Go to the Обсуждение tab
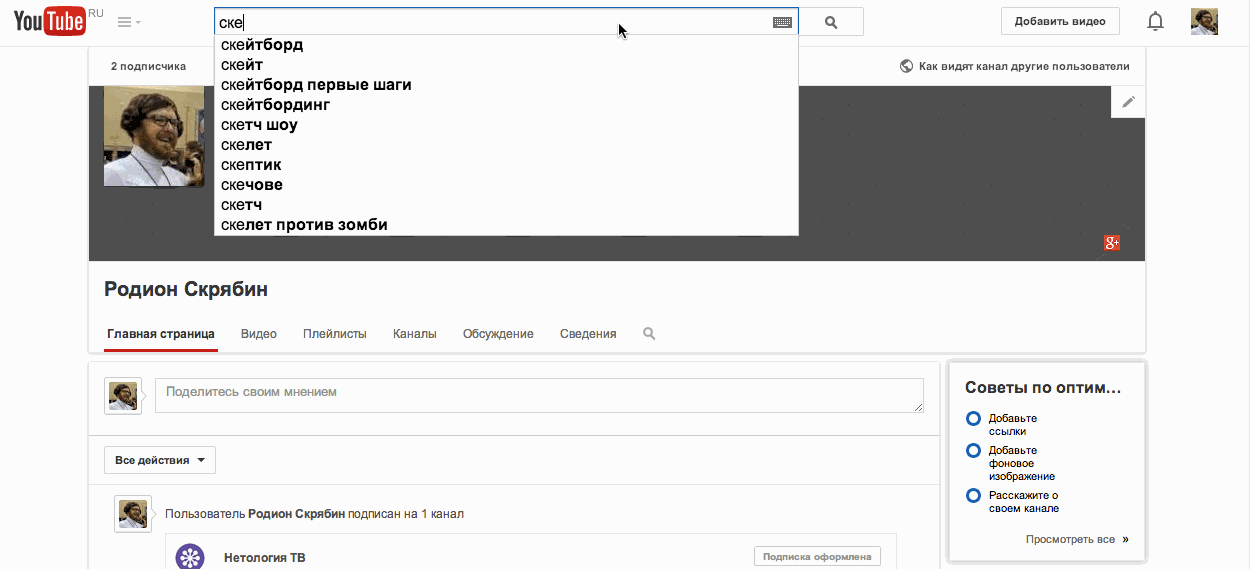This screenshot has width=1250, height=569. pos(498,334)
